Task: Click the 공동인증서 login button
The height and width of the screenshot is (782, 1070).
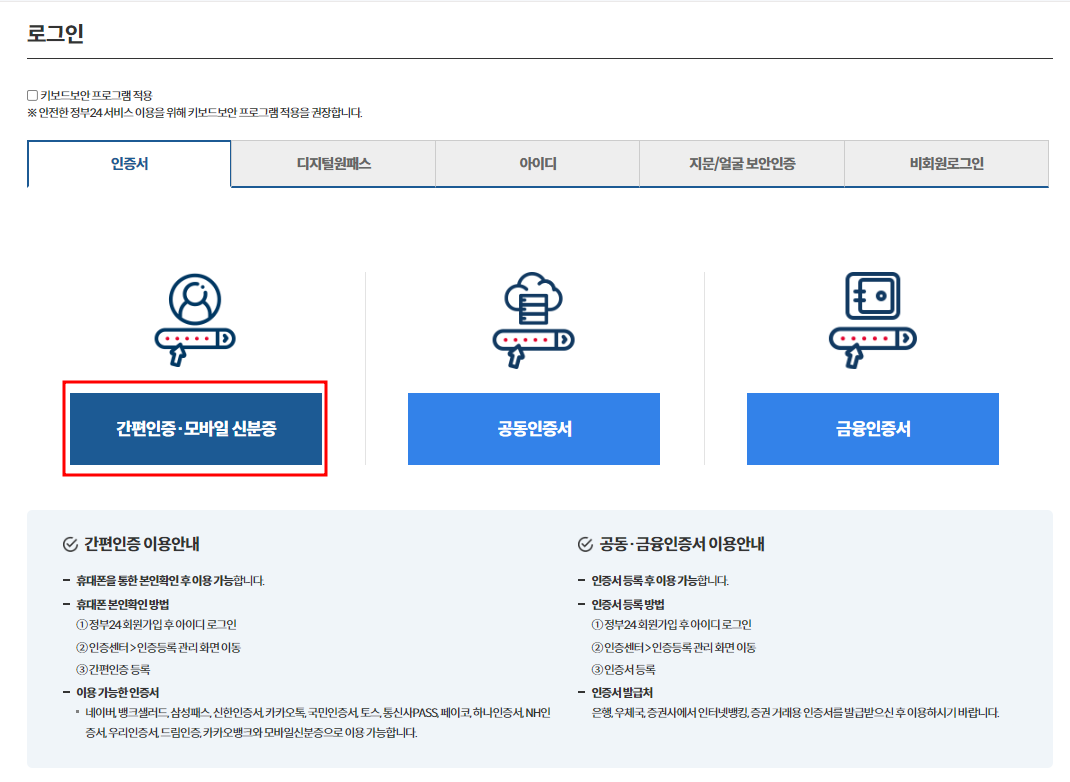Action: coord(534,431)
